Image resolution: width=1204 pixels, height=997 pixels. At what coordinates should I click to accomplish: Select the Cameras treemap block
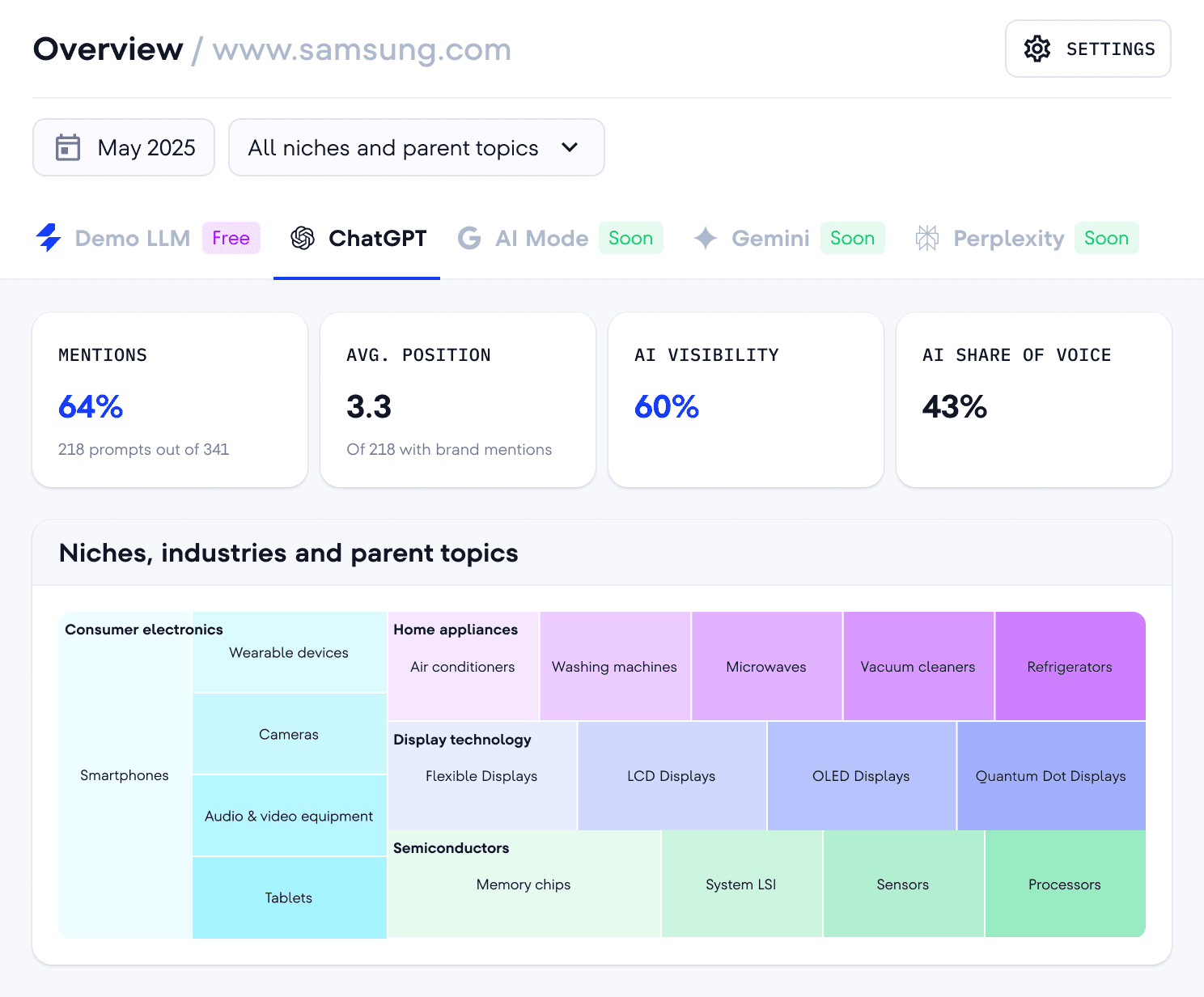(x=289, y=734)
